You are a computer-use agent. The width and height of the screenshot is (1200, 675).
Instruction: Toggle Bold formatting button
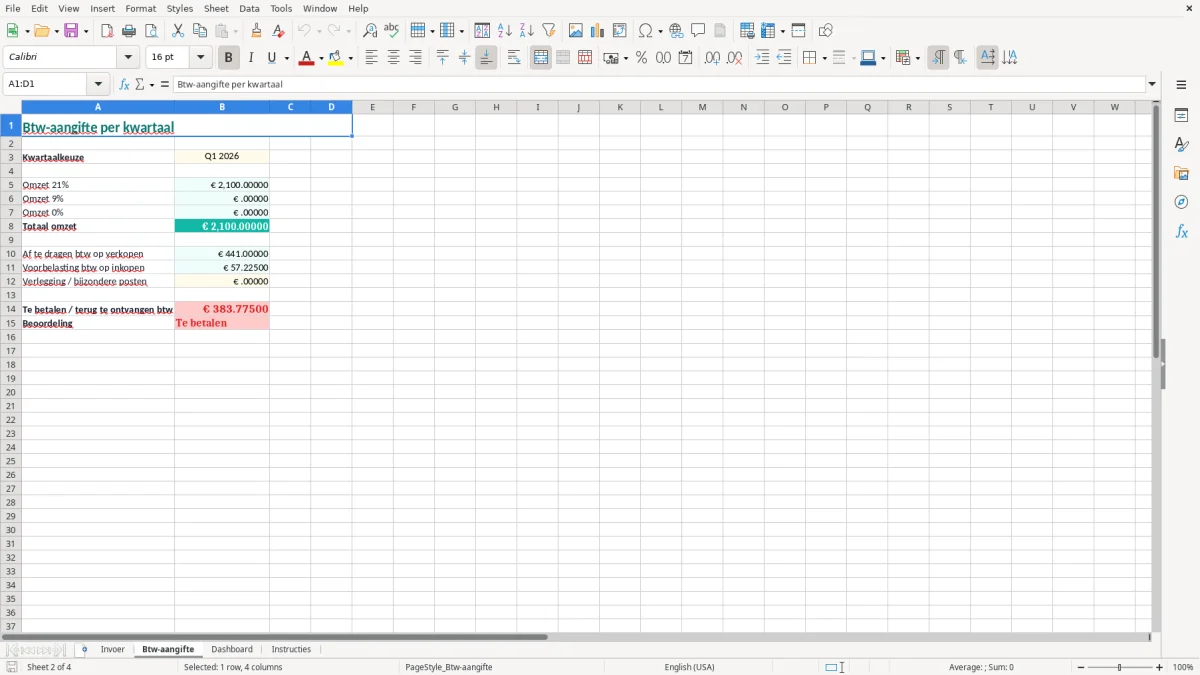(229, 58)
